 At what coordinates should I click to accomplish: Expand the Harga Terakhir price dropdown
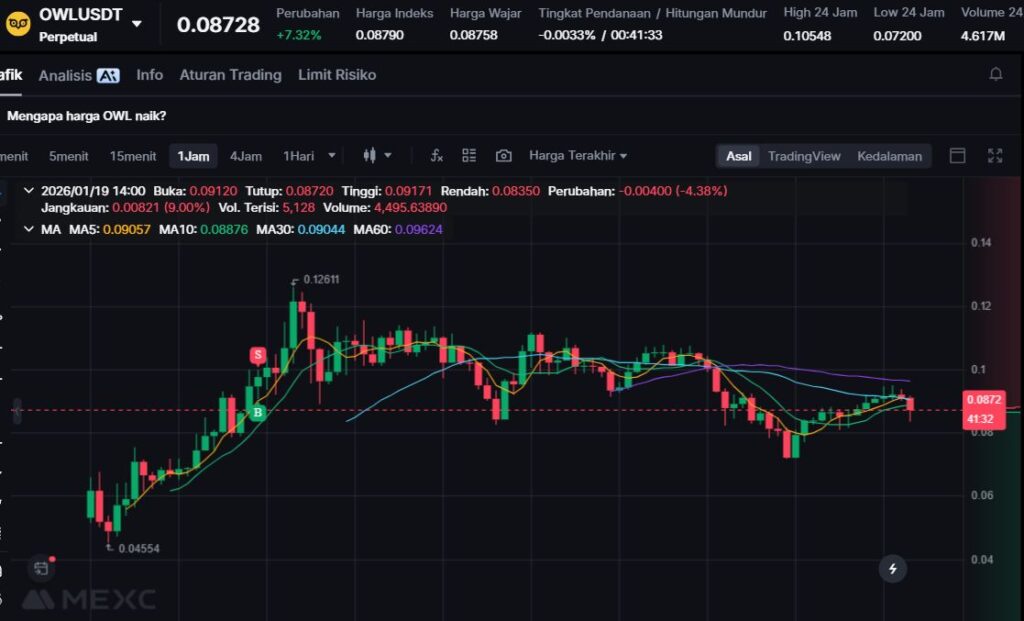click(x=578, y=156)
